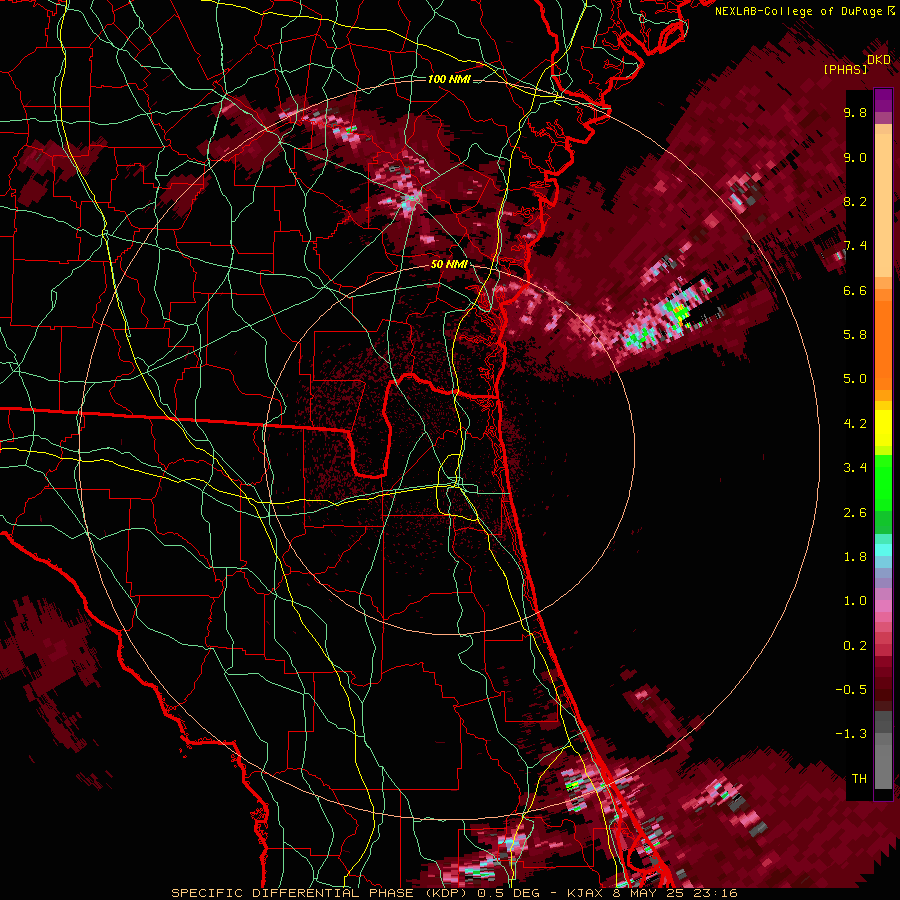This screenshot has height=900, width=900.
Task: Click the 50 NMI range ring label
Action: click(449, 265)
